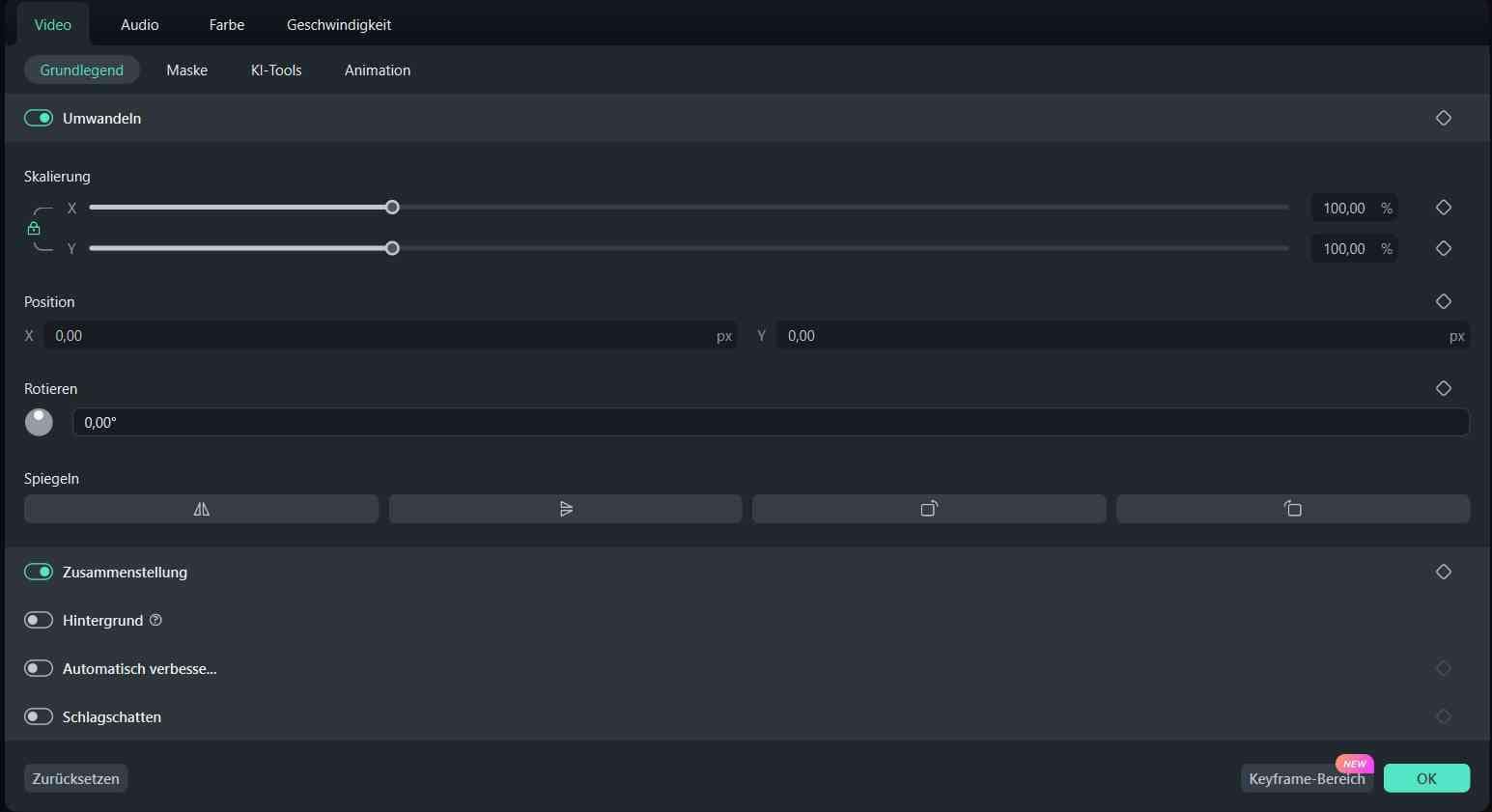Disable the Umwandeln toggle
The width and height of the screenshot is (1492, 812).
coord(39,118)
